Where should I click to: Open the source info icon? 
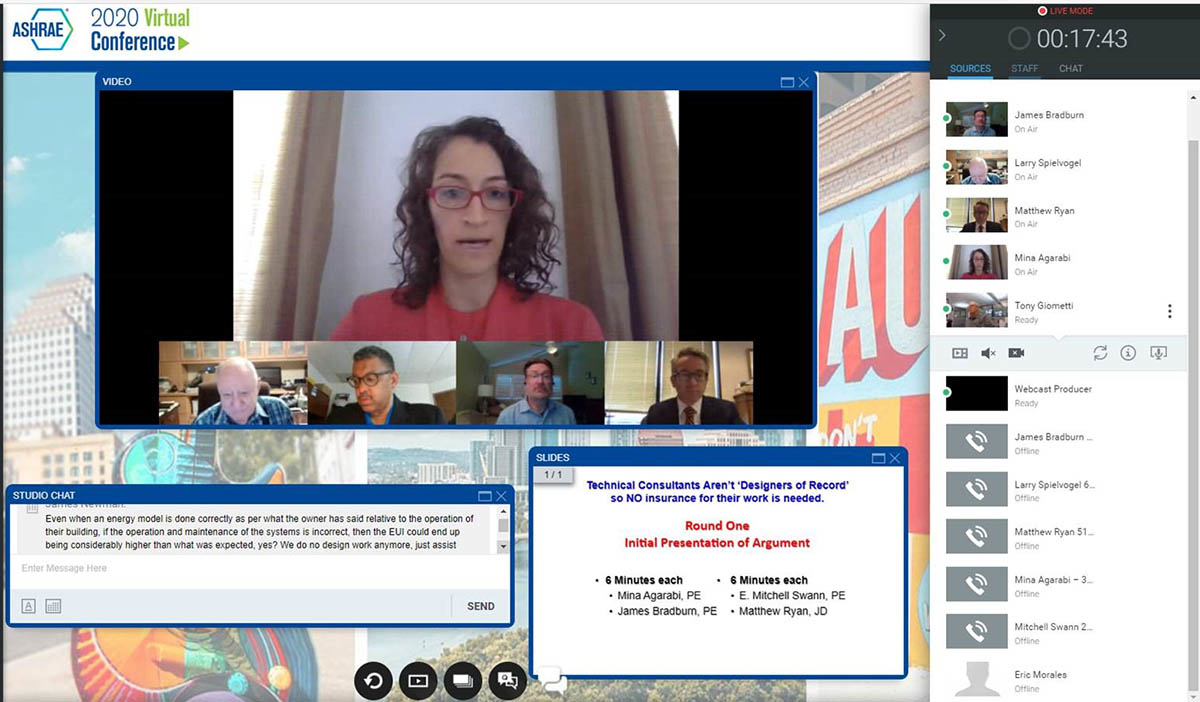[x=1128, y=353]
